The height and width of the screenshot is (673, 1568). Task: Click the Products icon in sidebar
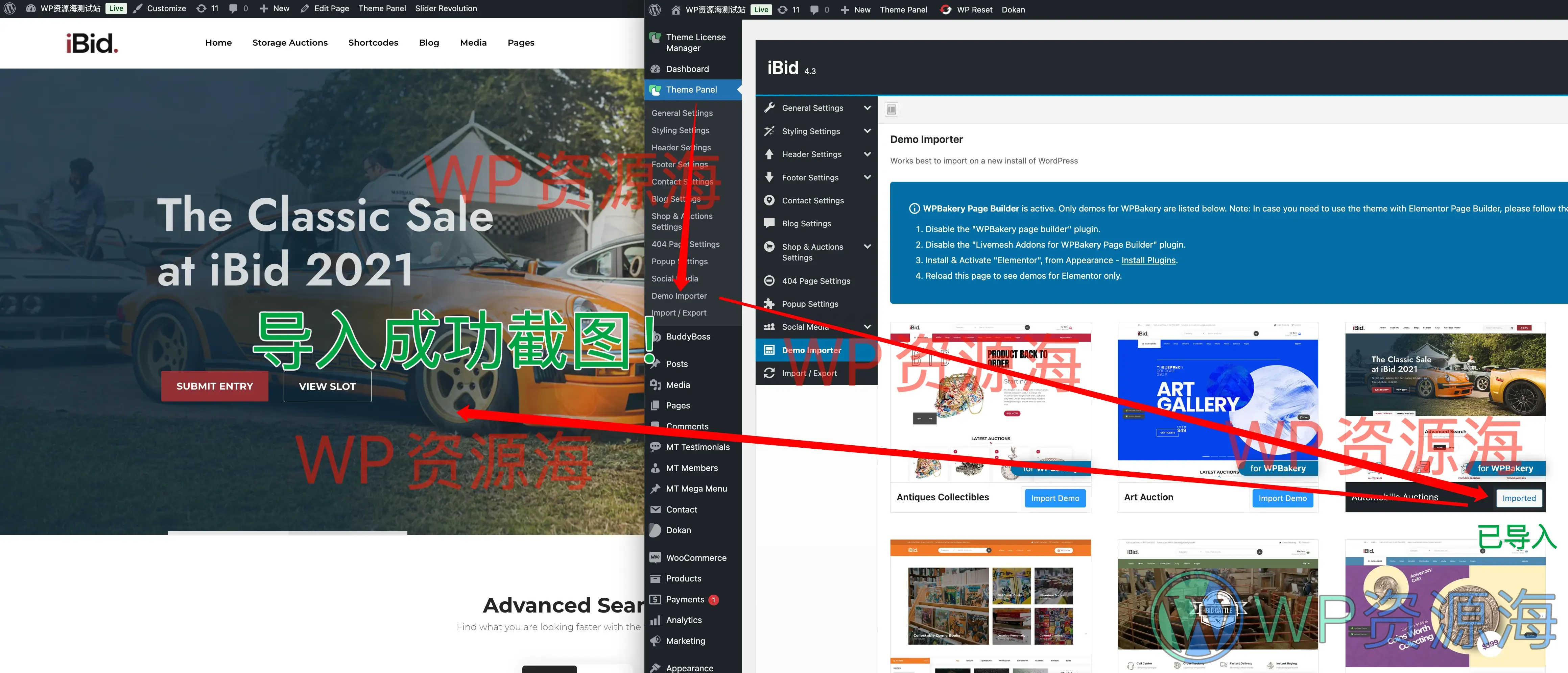[656, 578]
